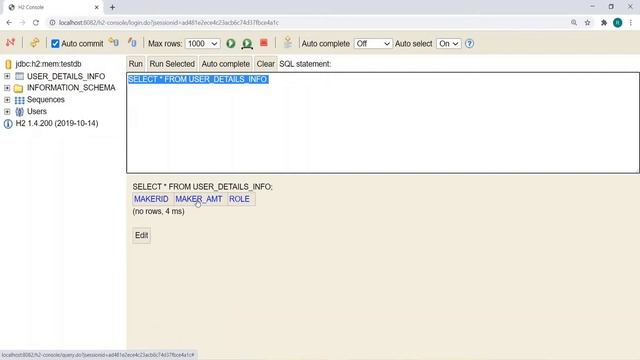Image resolution: width=640 pixels, height=360 pixels.
Task: Expand the INFORMATION_SCHEMA tree node
Action: coord(7,88)
